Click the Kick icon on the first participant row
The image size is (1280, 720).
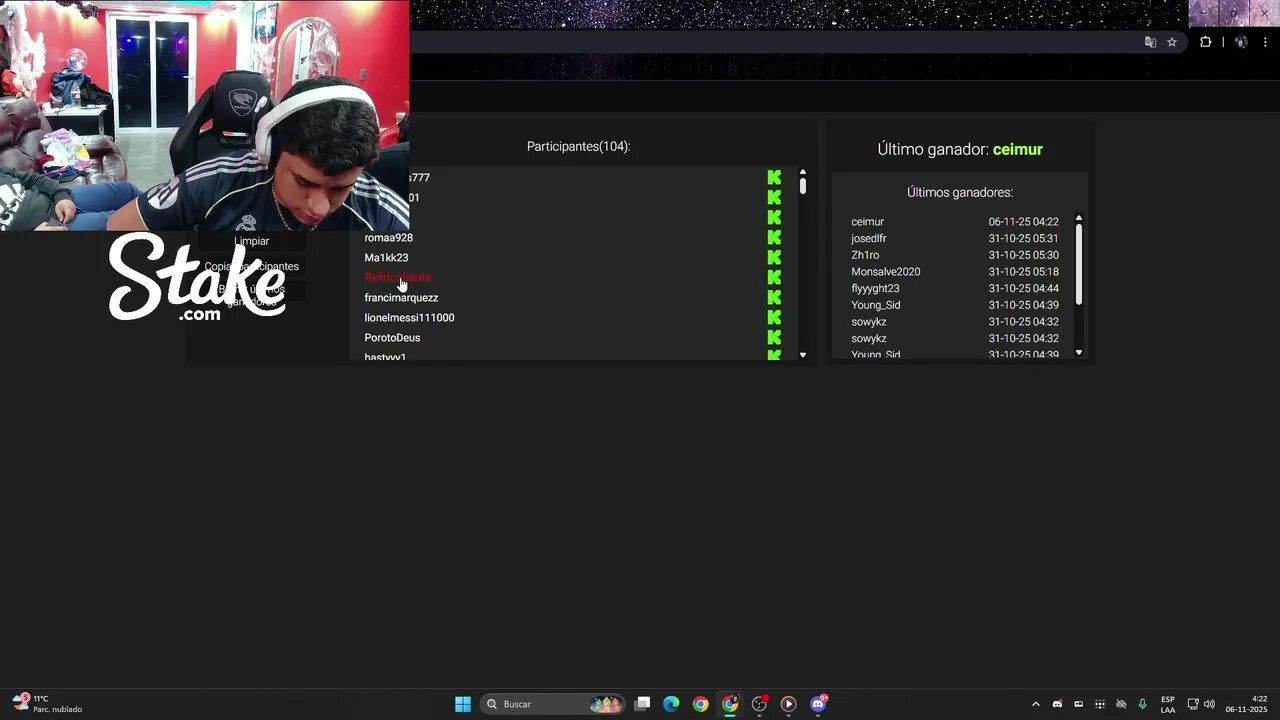(774, 177)
